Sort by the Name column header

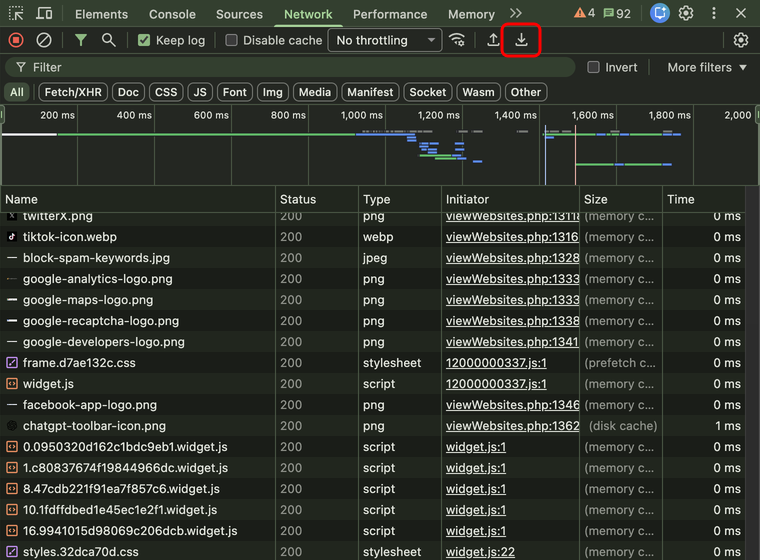click(138, 199)
